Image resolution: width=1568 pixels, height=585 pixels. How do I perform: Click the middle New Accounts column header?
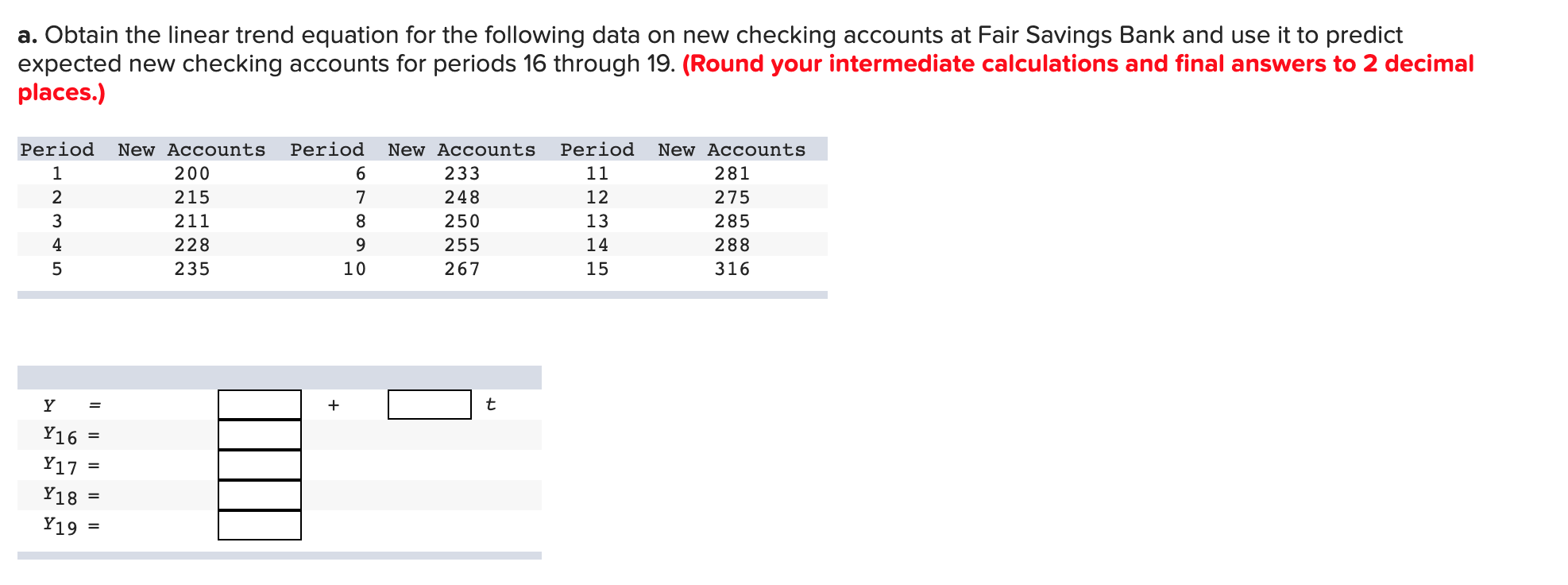pos(462,149)
